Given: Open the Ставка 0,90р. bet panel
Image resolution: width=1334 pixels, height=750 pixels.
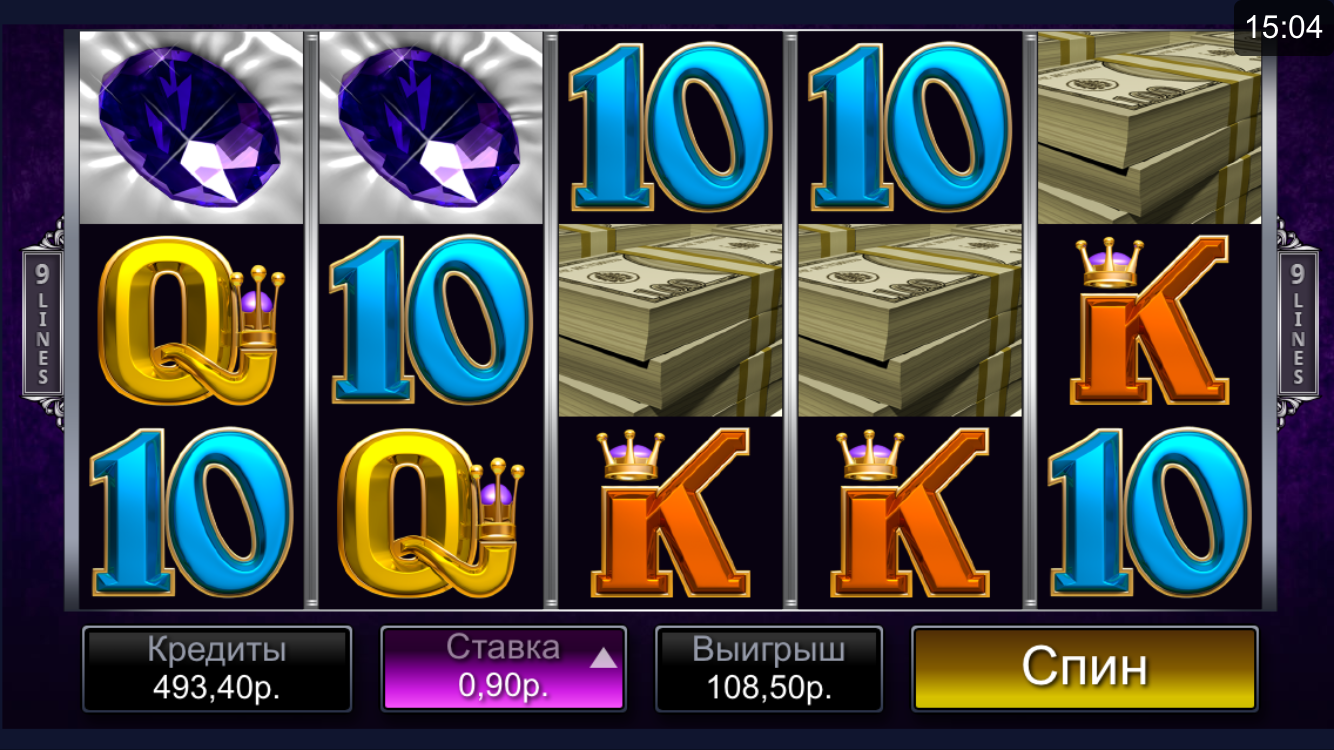Looking at the screenshot, I should [504, 669].
